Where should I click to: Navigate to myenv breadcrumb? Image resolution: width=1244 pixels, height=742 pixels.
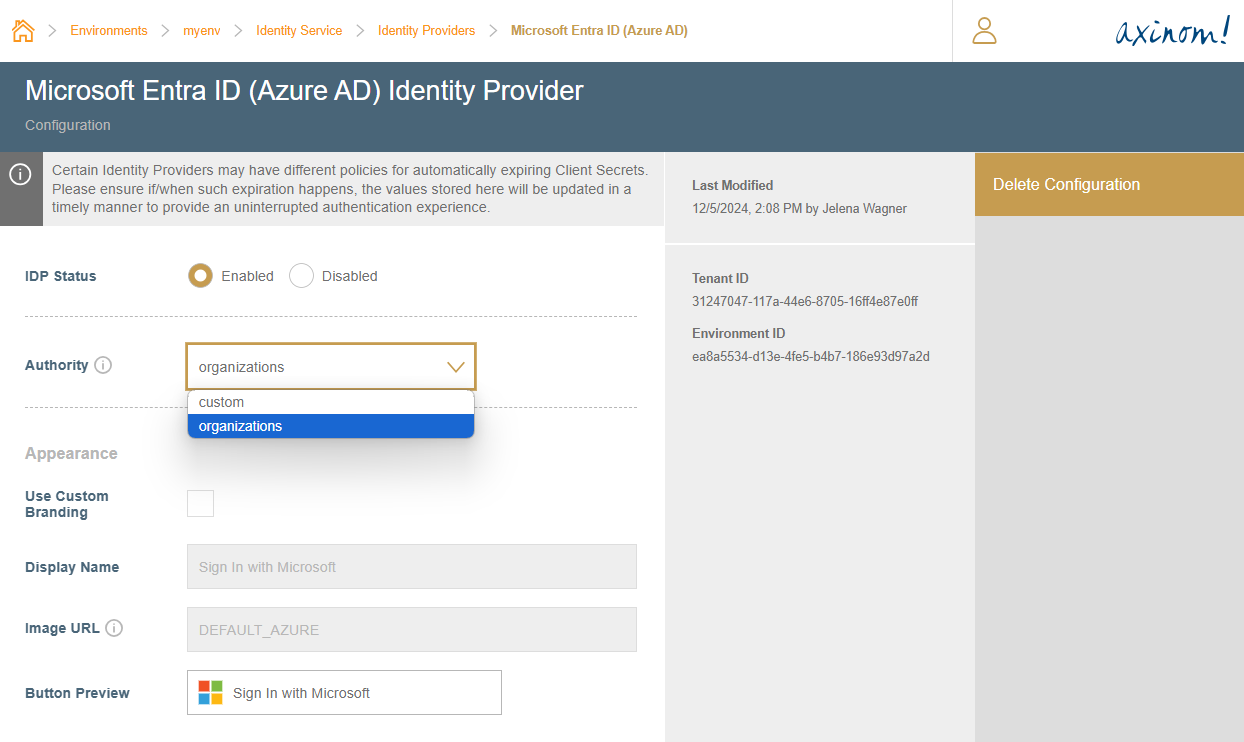202,31
